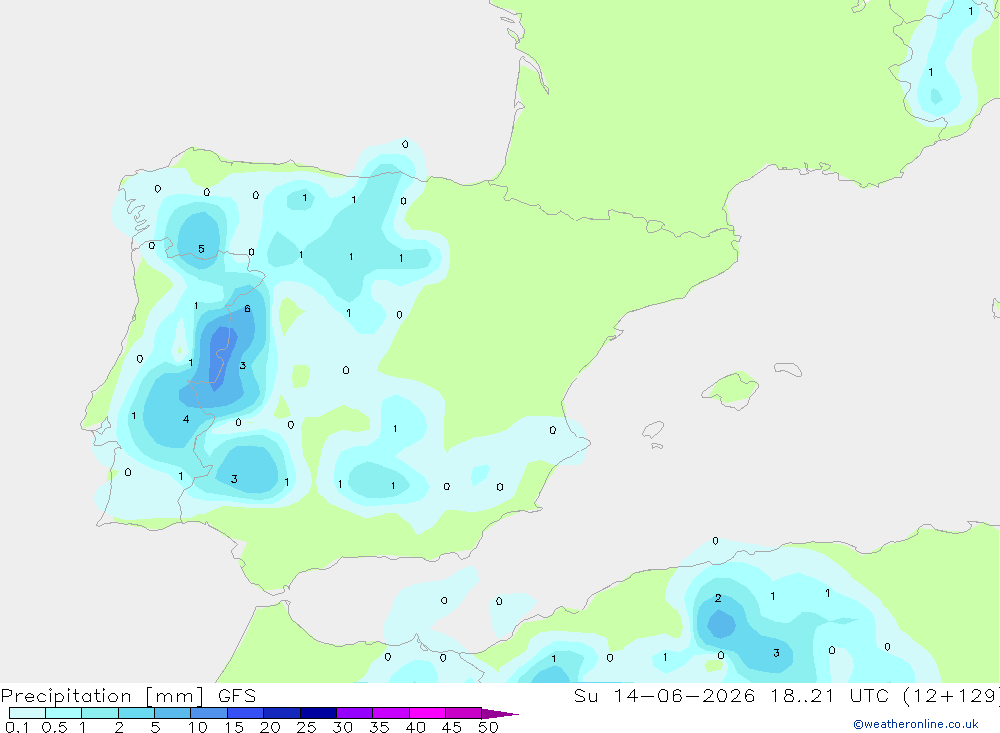Pick the 1–2 mm legend color box
1000x733 pixels.
pos(100,713)
